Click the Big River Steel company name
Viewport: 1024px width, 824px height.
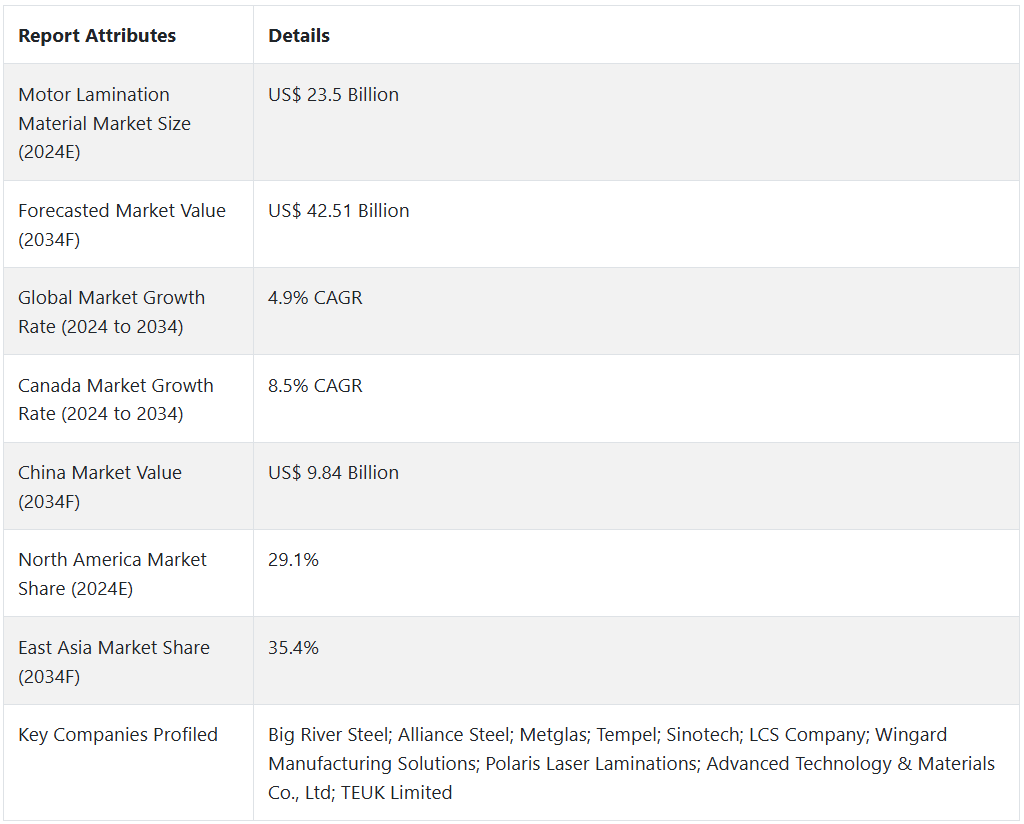(327, 735)
